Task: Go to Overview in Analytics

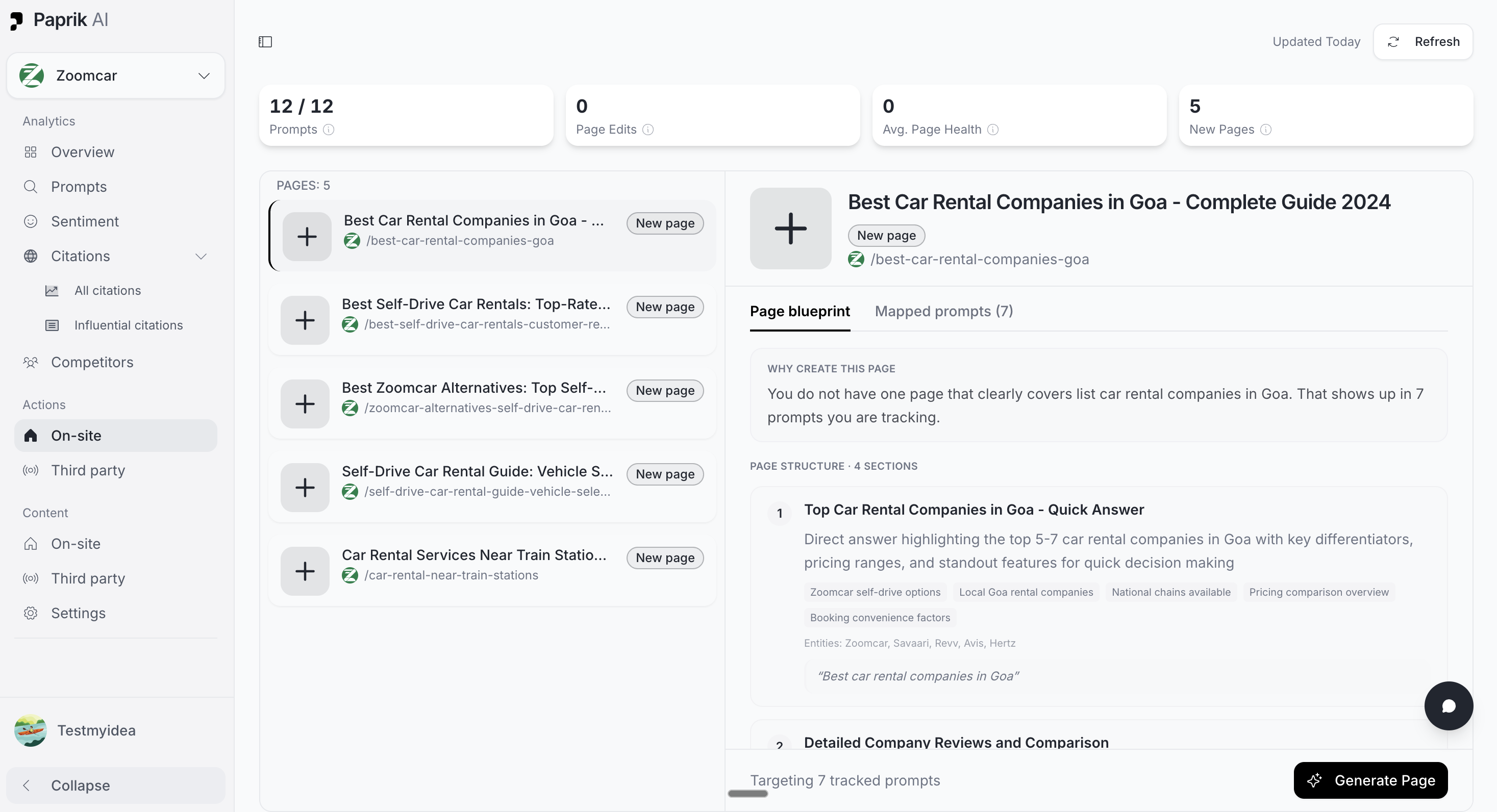Action: point(116,152)
